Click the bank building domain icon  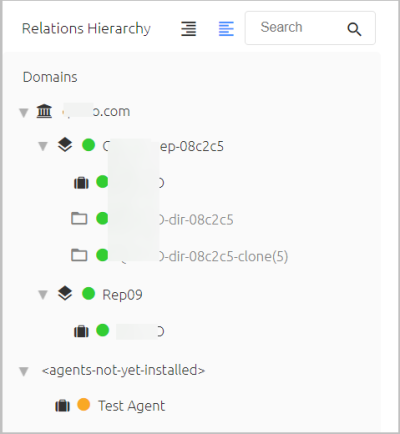tap(44, 111)
